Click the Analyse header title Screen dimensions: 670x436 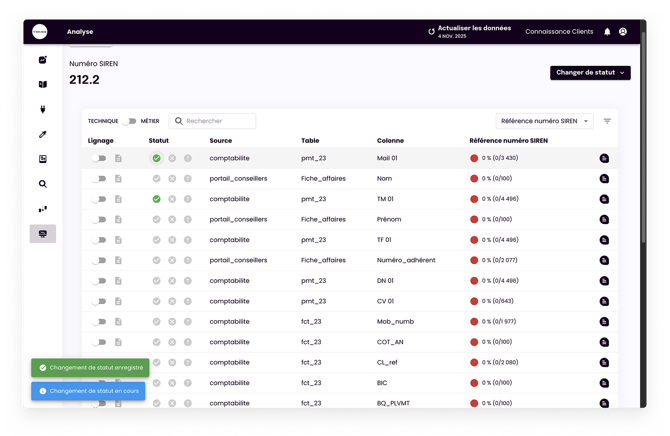(x=80, y=32)
